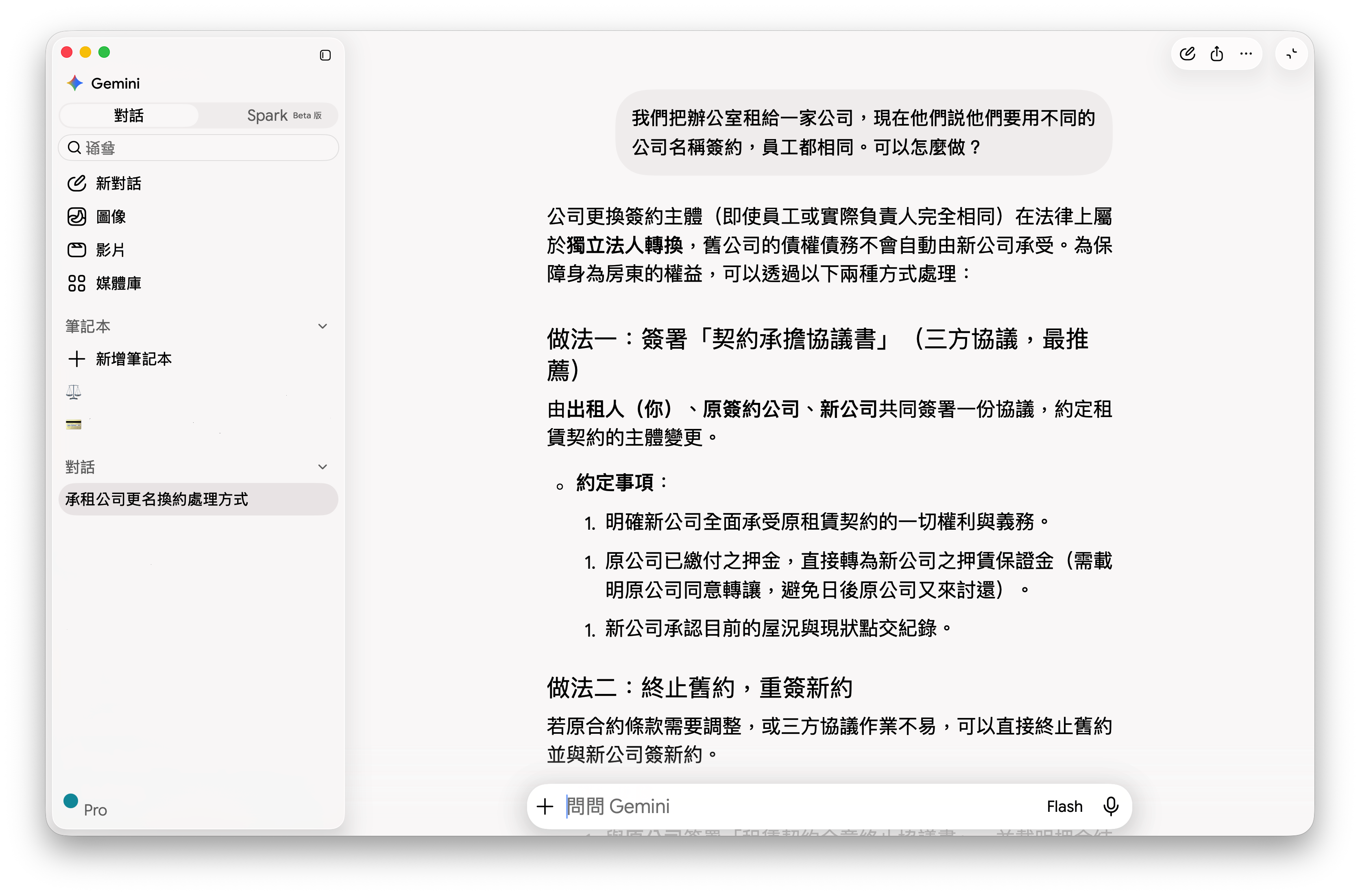Click the search magnifier icon

tap(74, 148)
